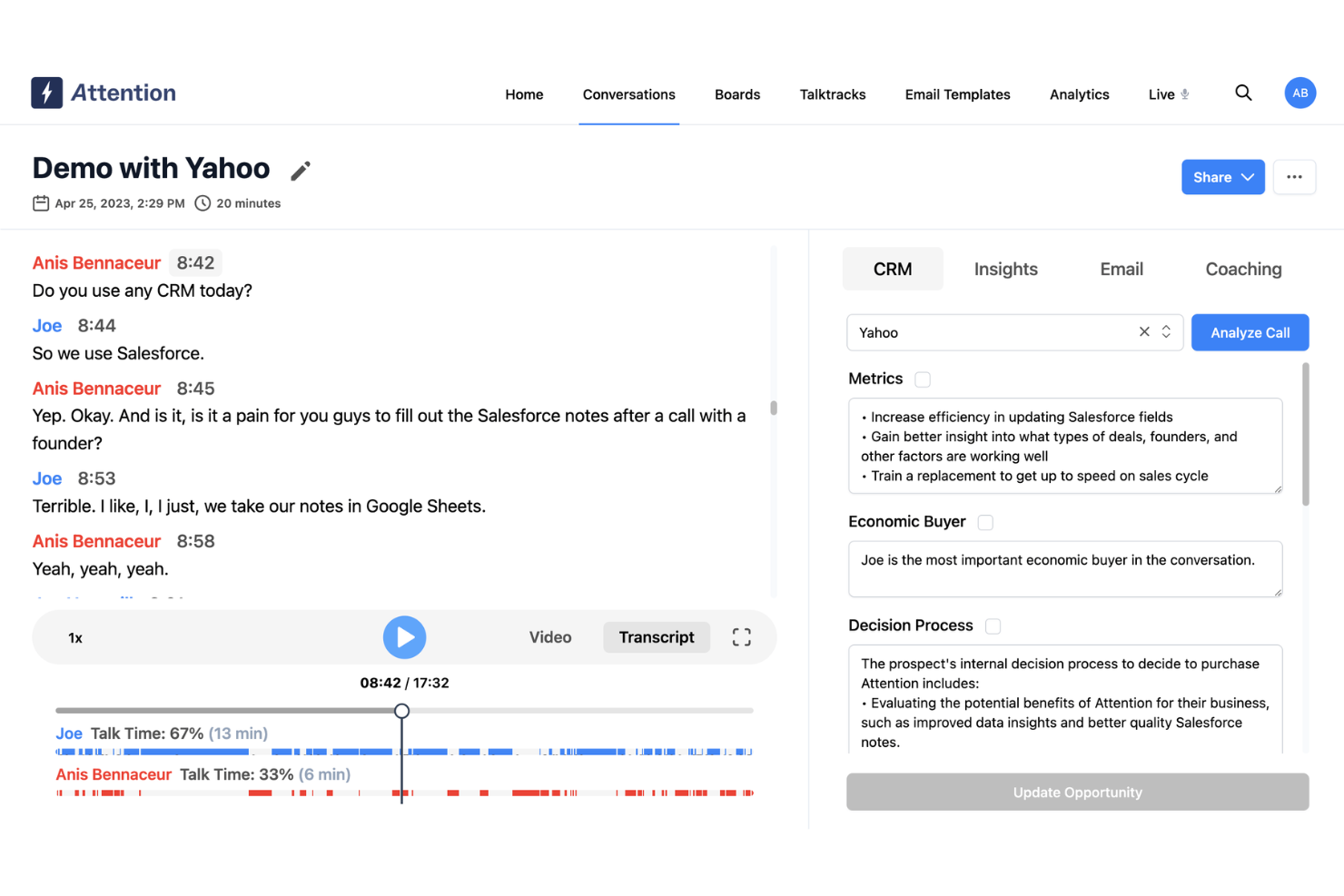Switch to the Coaching tab
The height and width of the screenshot is (896, 1344).
click(1243, 269)
